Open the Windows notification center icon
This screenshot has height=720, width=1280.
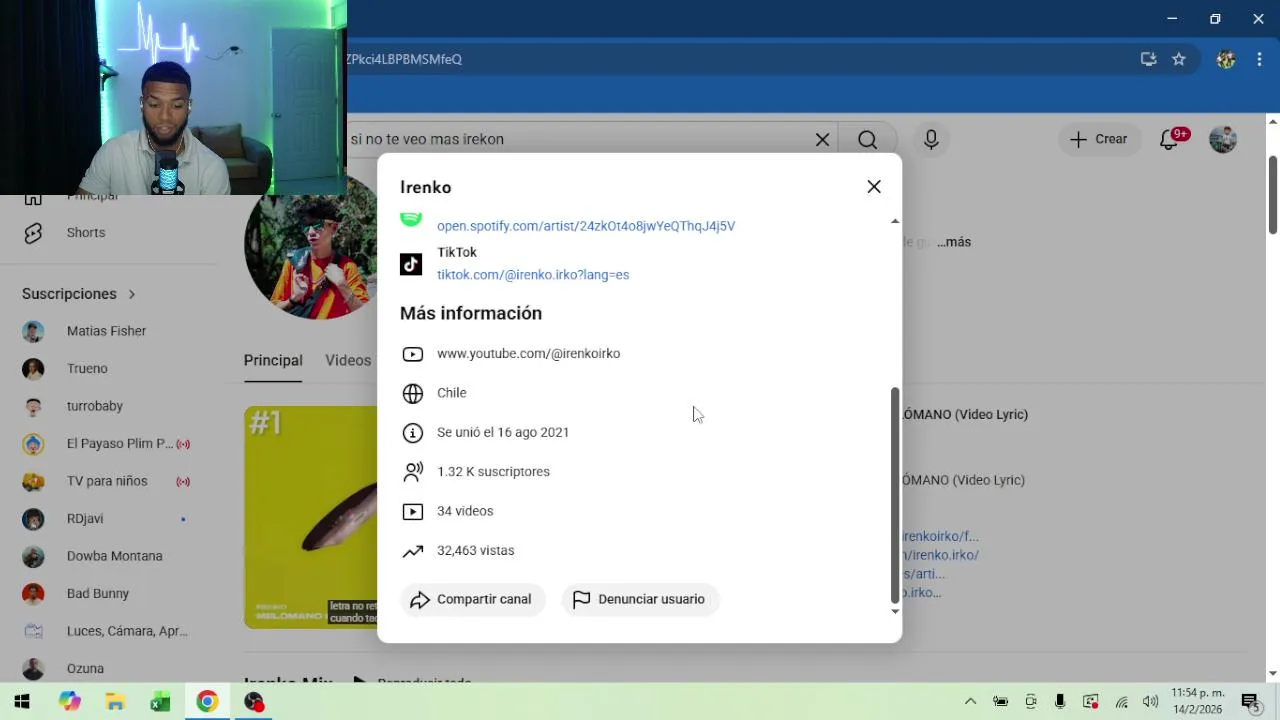1250,702
